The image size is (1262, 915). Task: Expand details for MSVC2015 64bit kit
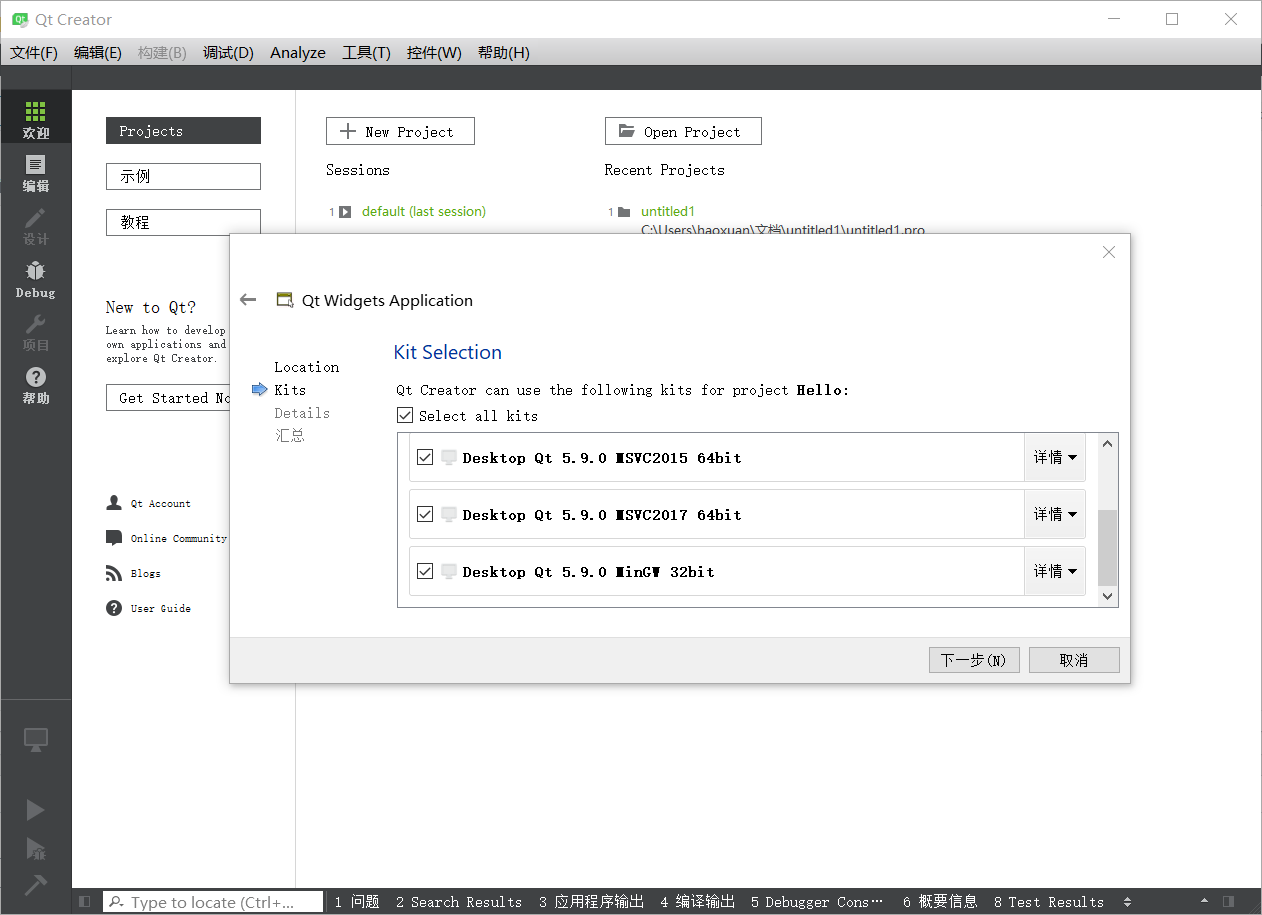pos(1055,457)
